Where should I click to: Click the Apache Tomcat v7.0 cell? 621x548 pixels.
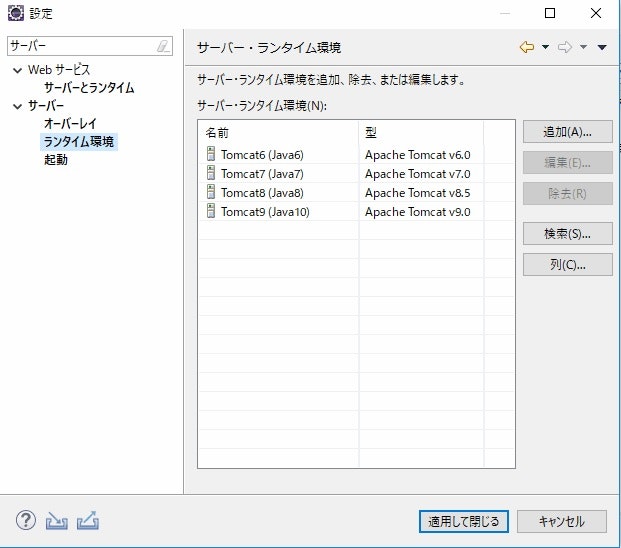click(418, 173)
